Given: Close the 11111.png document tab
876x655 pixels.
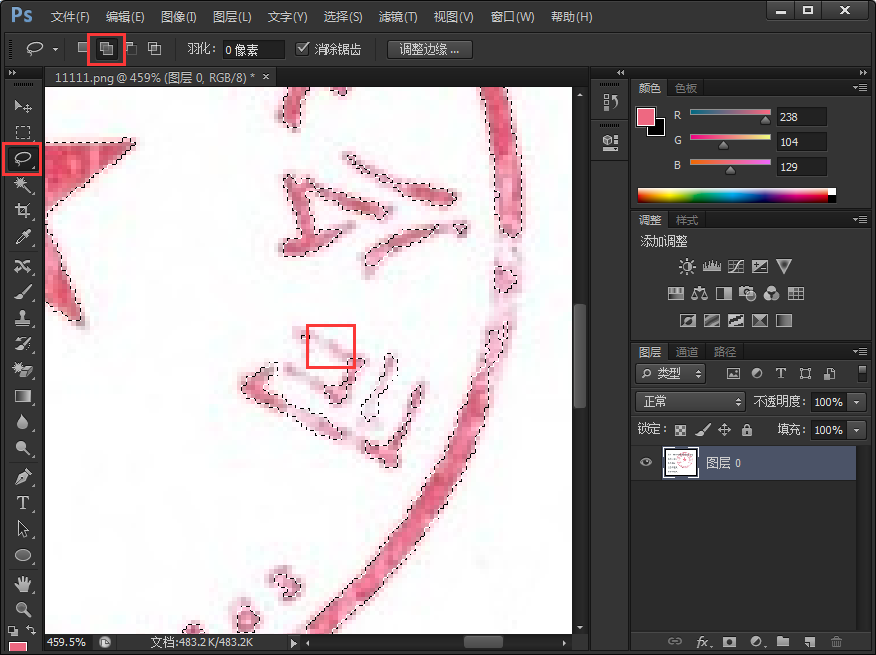Looking at the screenshot, I should coord(266,77).
